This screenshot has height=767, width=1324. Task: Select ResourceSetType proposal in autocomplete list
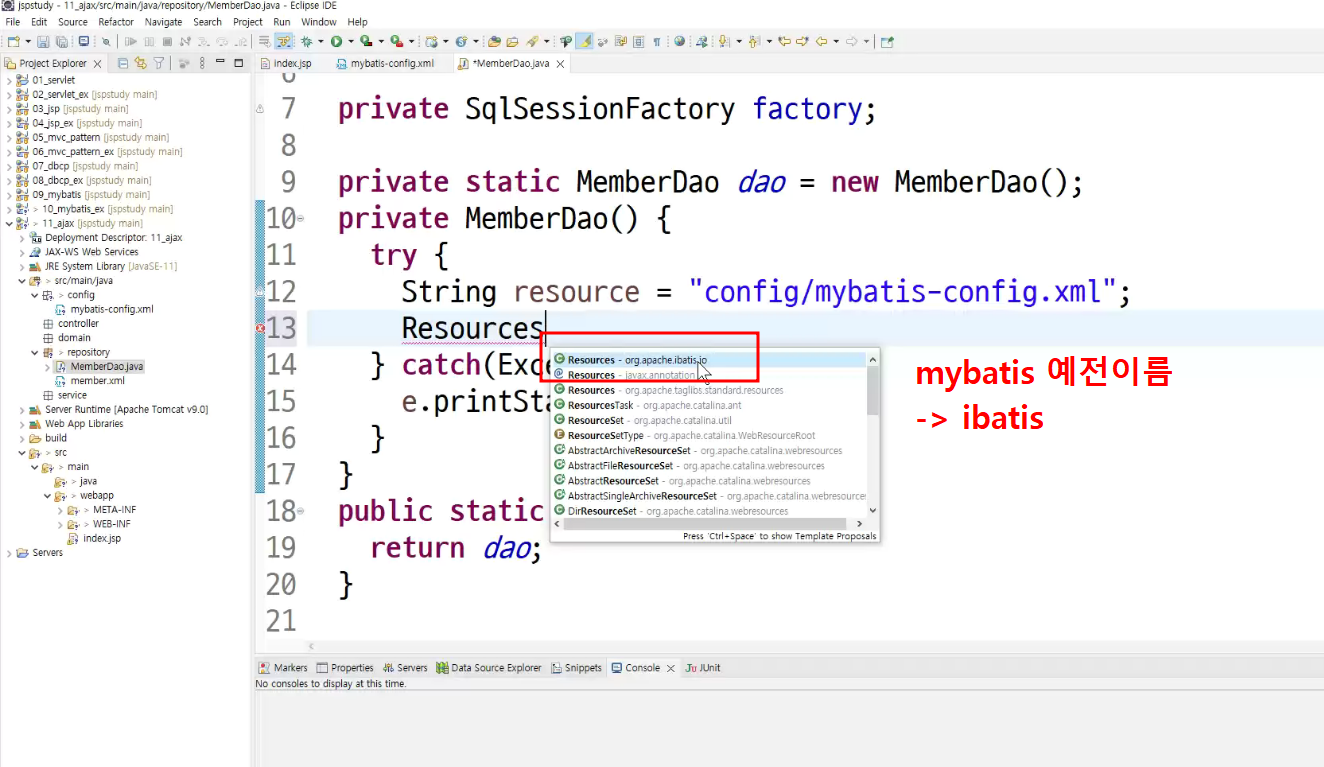coord(709,436)
